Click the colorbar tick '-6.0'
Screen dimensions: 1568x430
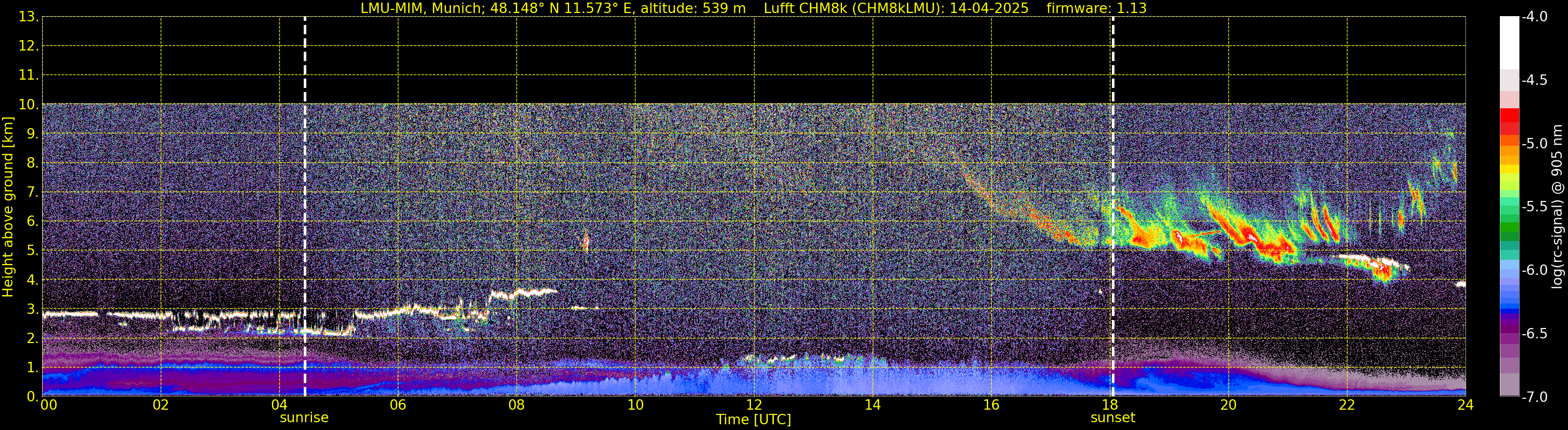tap(1534, 270)
